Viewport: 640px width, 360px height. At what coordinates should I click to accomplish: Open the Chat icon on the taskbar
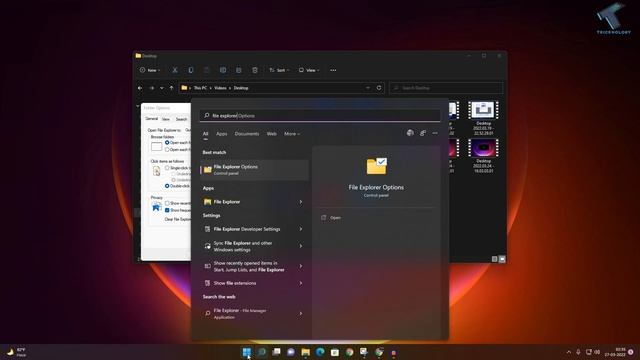[291, 352]
